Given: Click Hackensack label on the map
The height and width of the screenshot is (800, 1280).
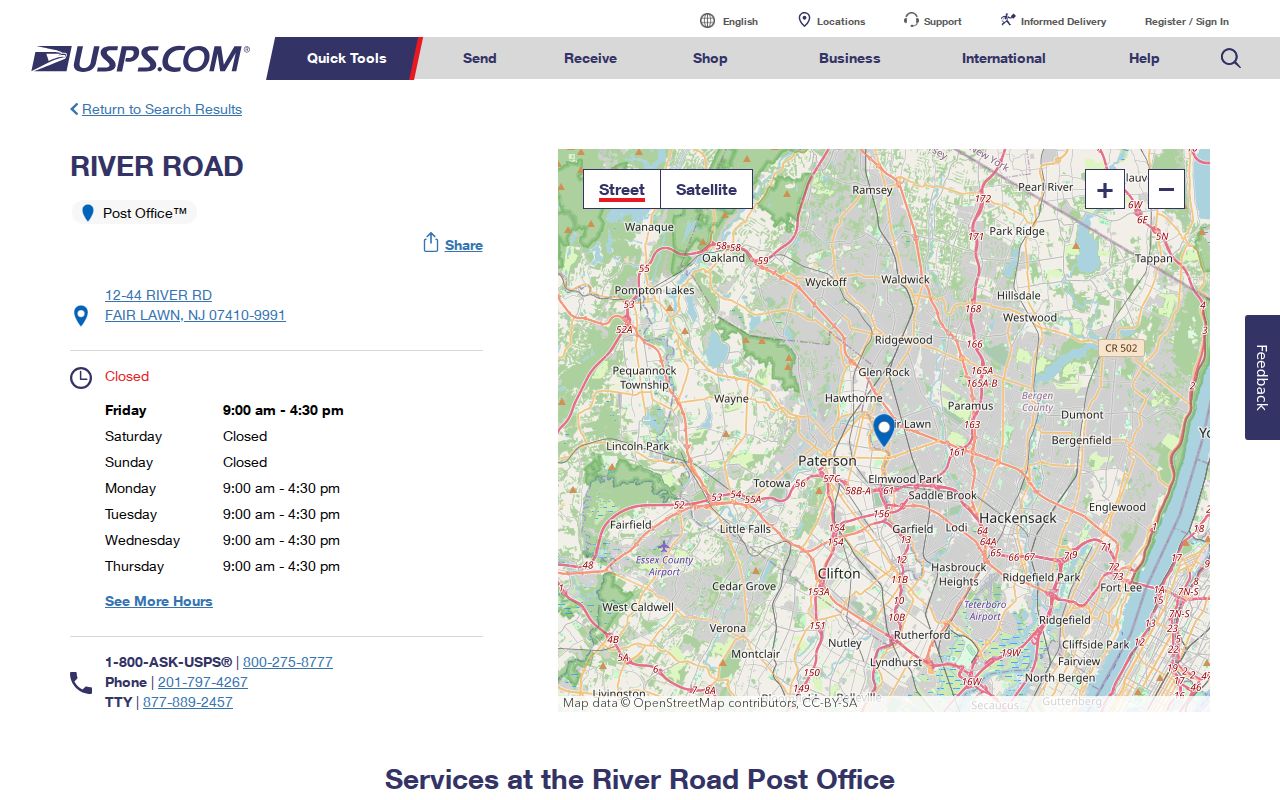Looking at the screenshot, I should coord(1018,518).
